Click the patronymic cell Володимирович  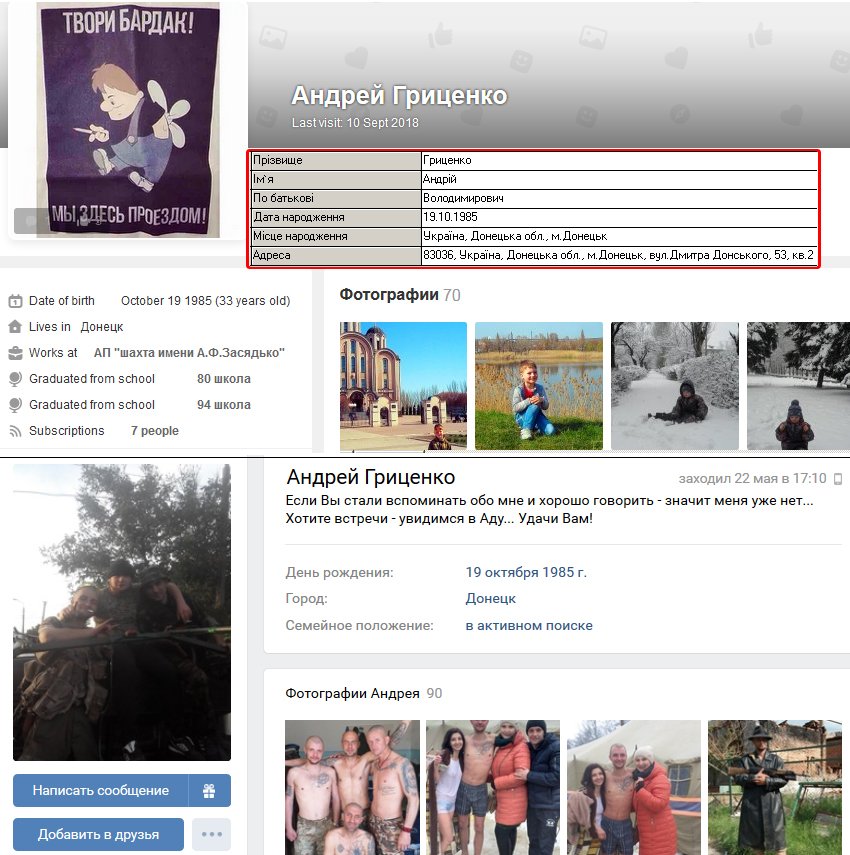620,198
